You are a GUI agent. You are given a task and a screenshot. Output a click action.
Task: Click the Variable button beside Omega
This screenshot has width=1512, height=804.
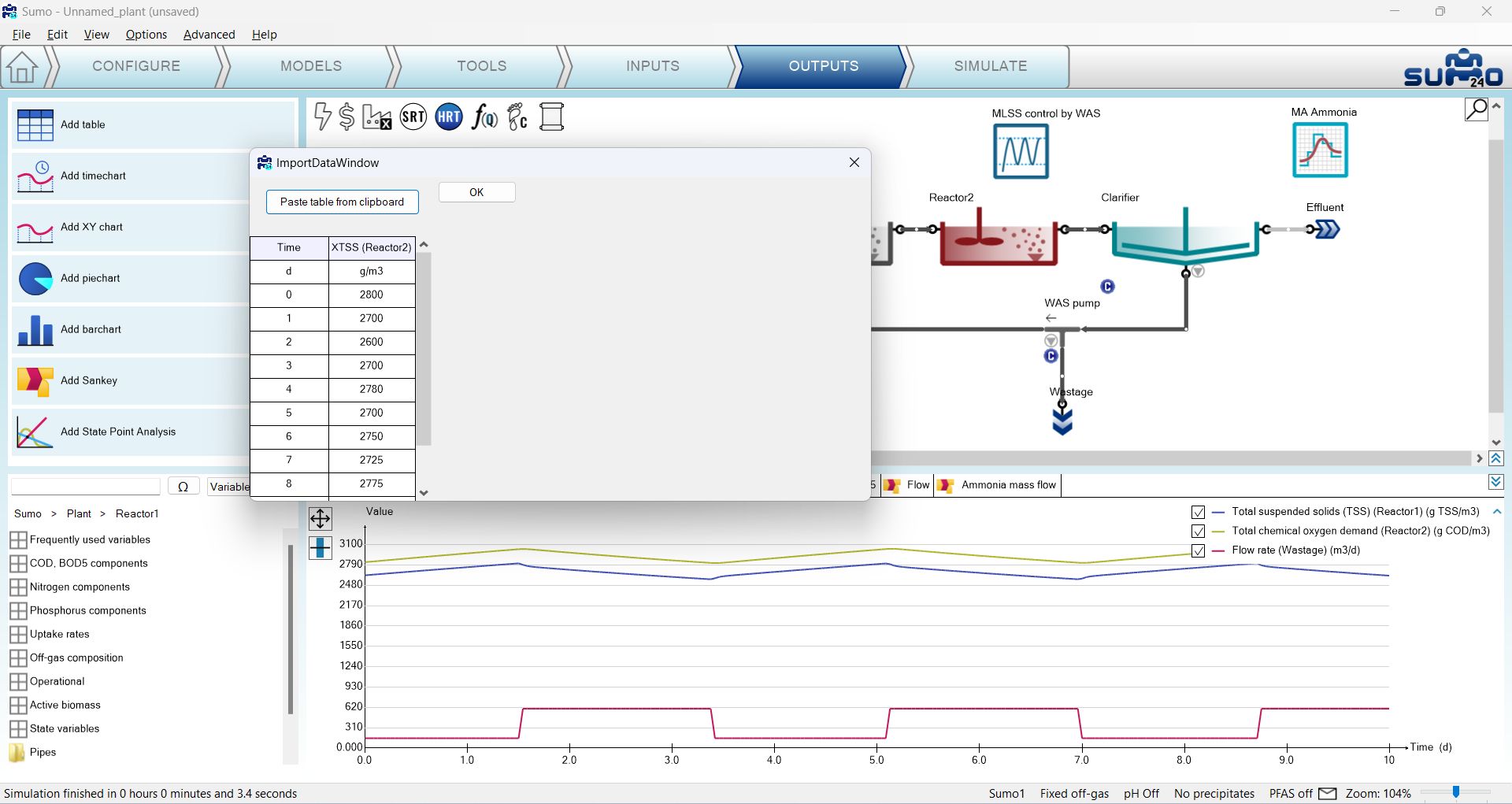click(228, 487)
